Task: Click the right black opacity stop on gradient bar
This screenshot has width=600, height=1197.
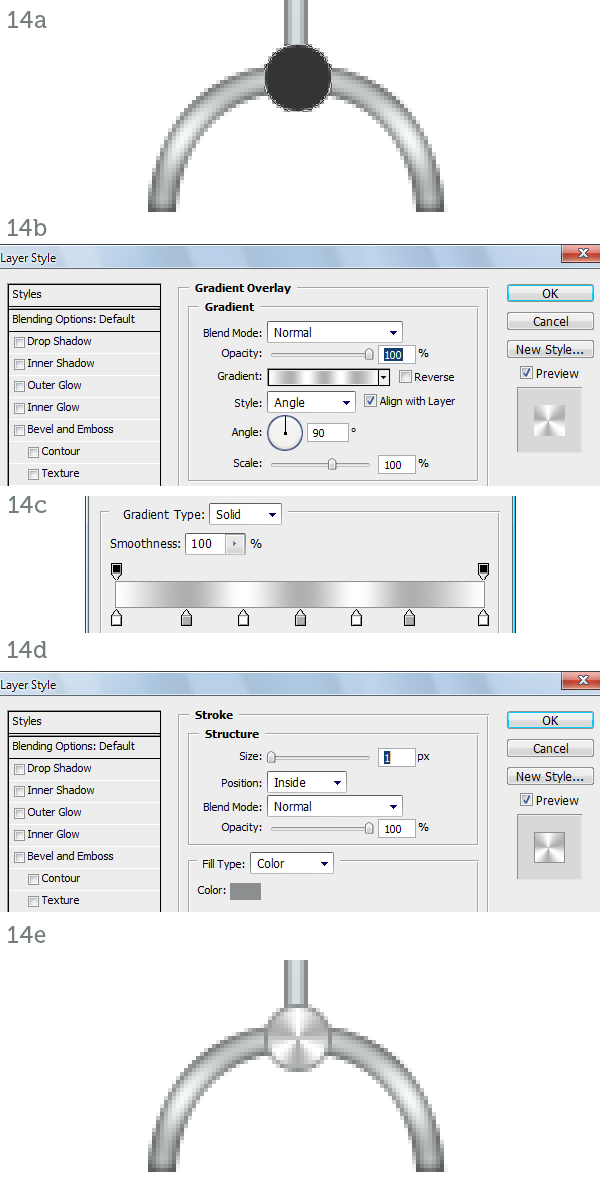Action: tap(483, 571)
